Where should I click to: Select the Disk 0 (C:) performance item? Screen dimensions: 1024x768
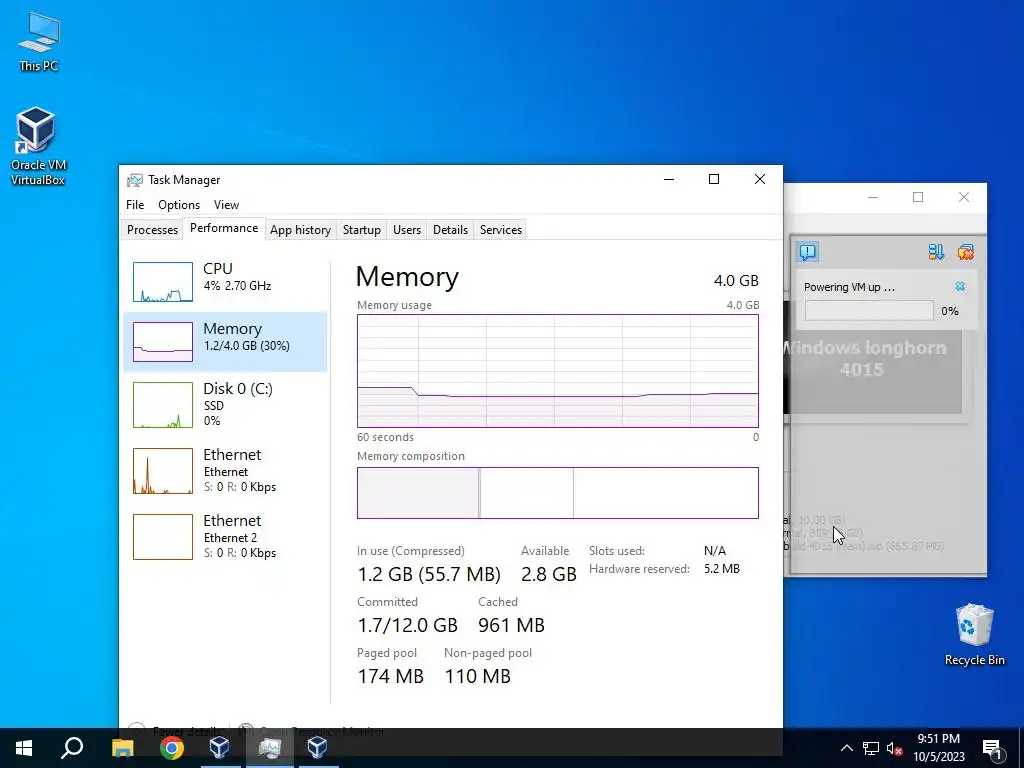(x=225, y=404)
